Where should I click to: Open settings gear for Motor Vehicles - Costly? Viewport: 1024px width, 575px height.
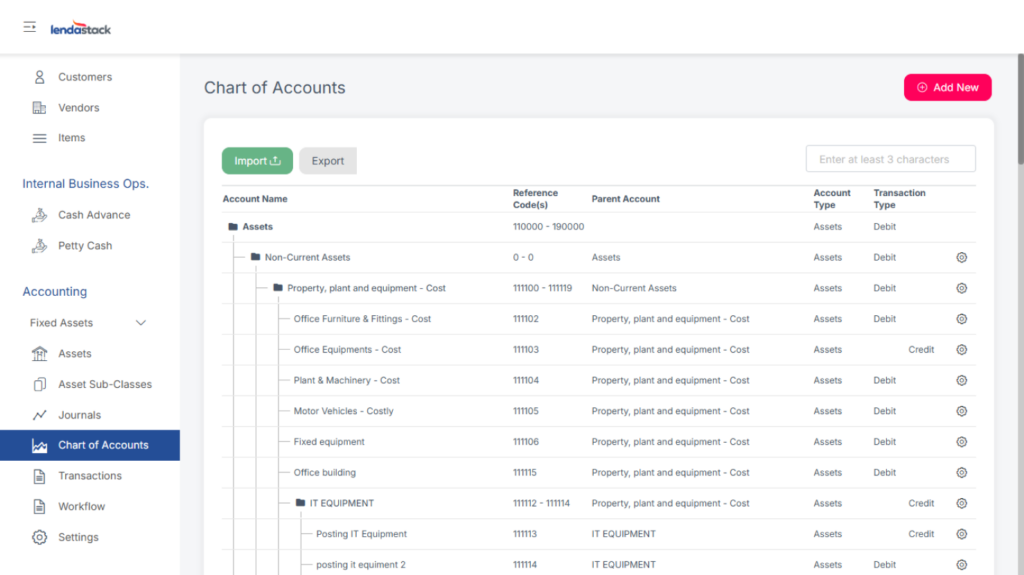click(961, 411)
